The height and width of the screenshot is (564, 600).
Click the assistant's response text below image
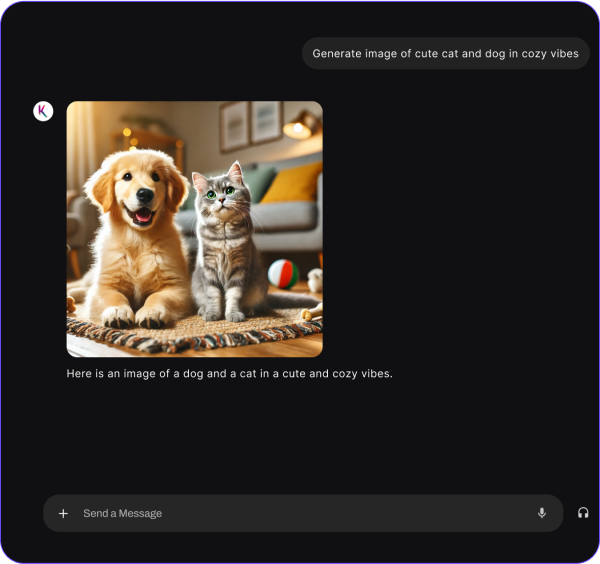[x=229, y=374]
